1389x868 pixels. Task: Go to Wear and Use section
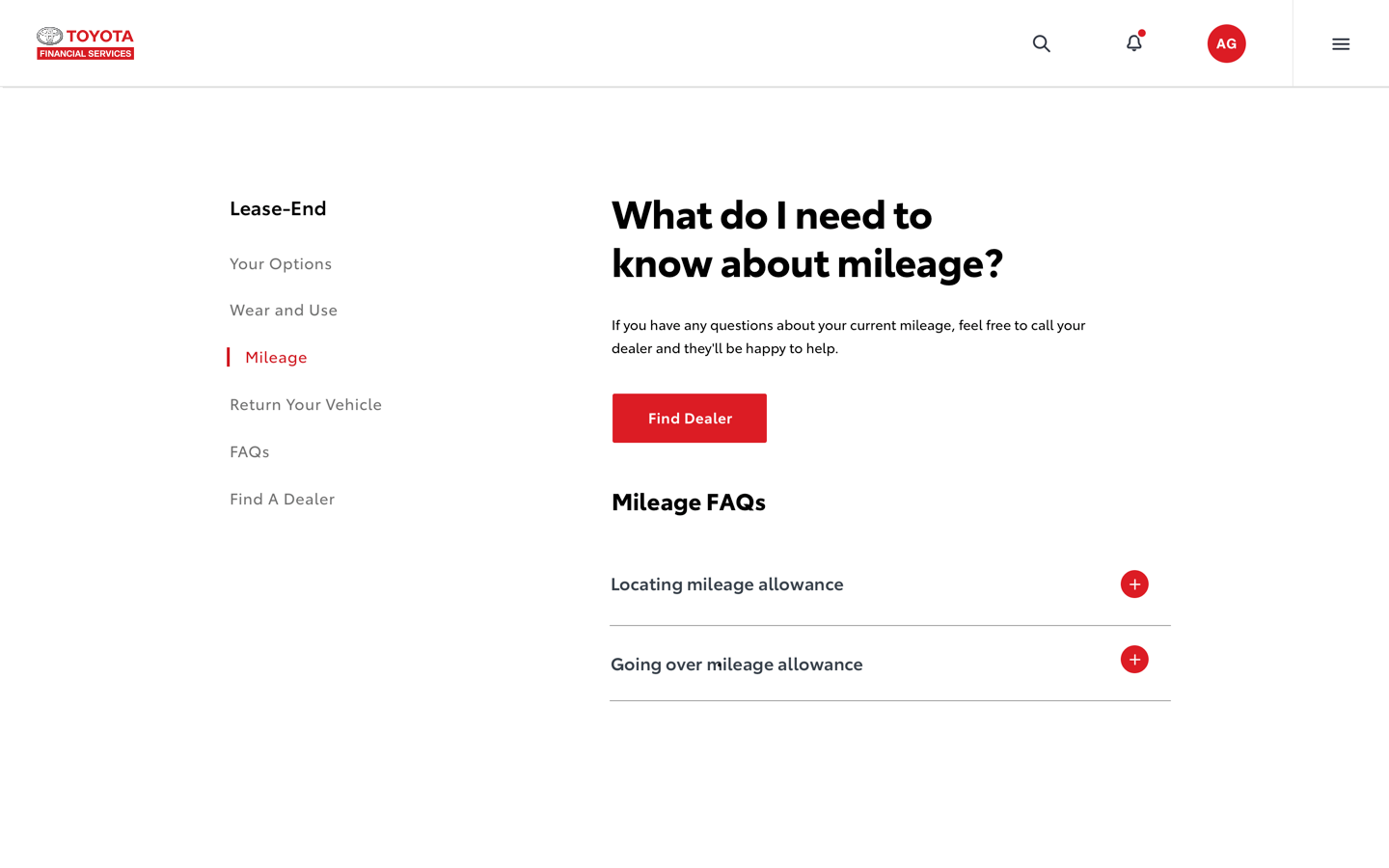[284, 310]
